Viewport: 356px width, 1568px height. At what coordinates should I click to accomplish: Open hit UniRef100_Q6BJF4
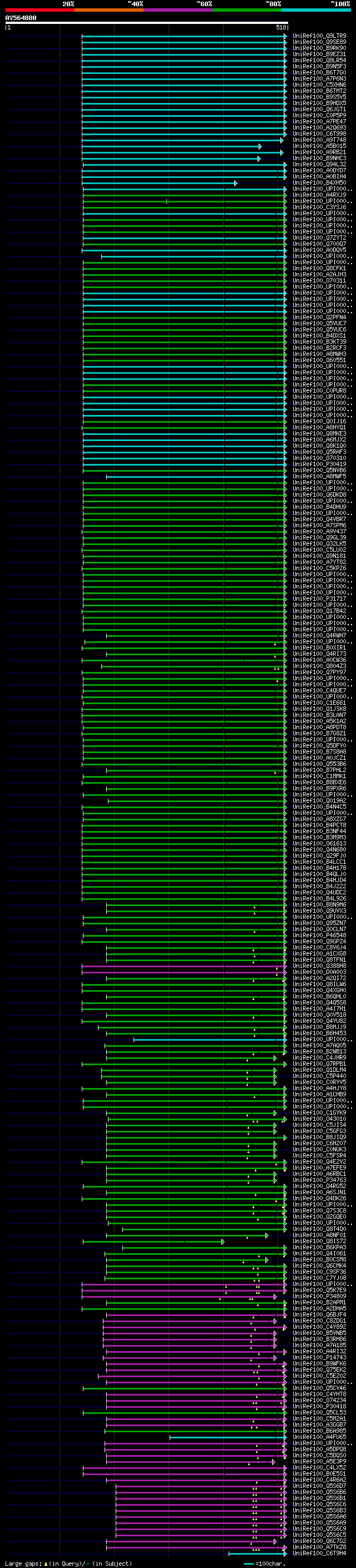pos(319,1315)
